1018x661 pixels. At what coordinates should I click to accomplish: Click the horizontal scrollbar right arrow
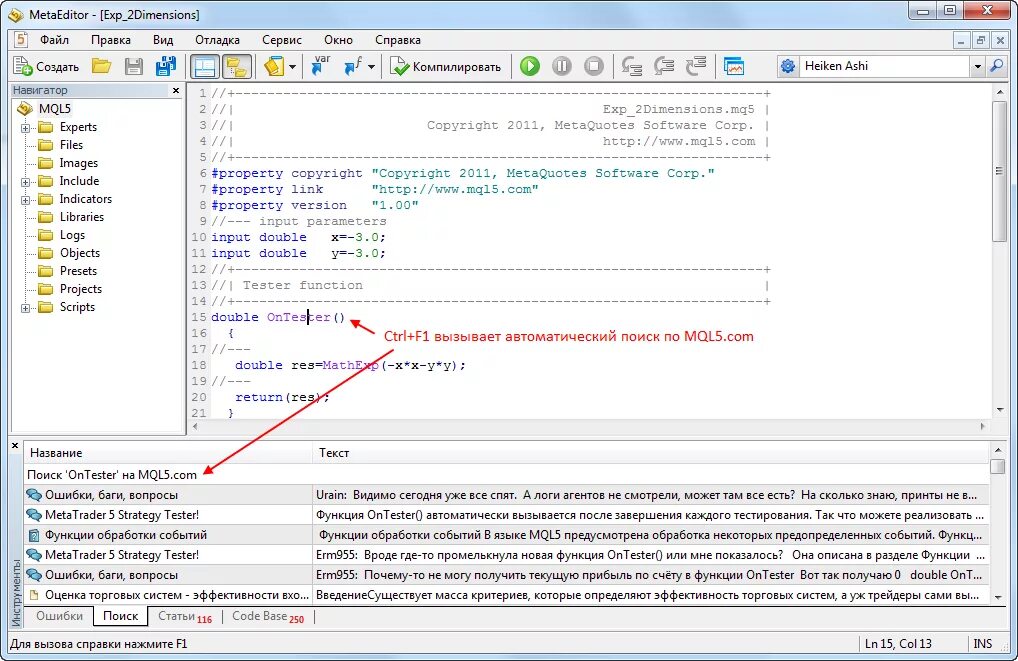click(982, 427)
